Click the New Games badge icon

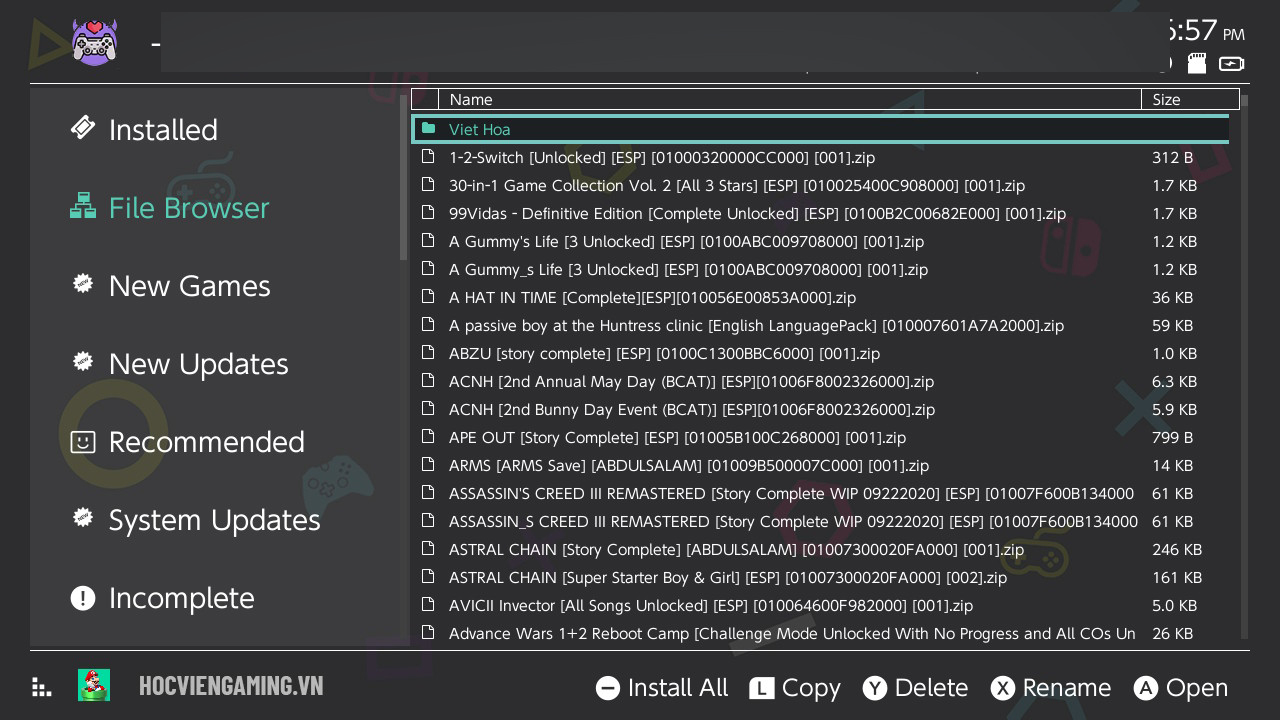[83, 284]
